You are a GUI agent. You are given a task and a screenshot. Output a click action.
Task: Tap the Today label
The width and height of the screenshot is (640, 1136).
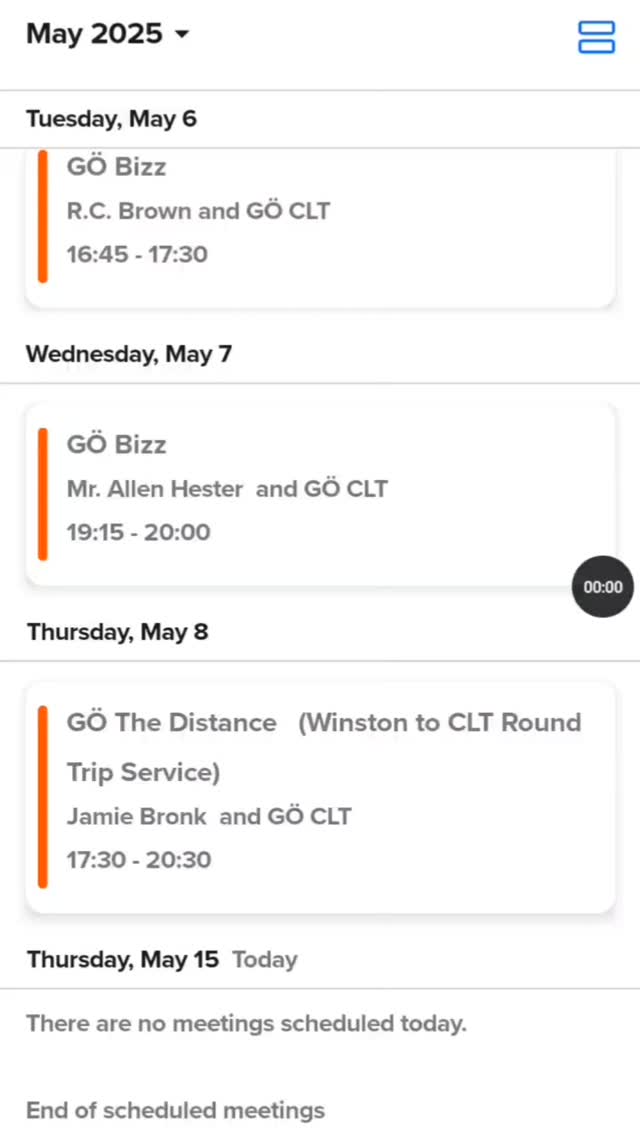pyautogui.click(x=264, y=959)
